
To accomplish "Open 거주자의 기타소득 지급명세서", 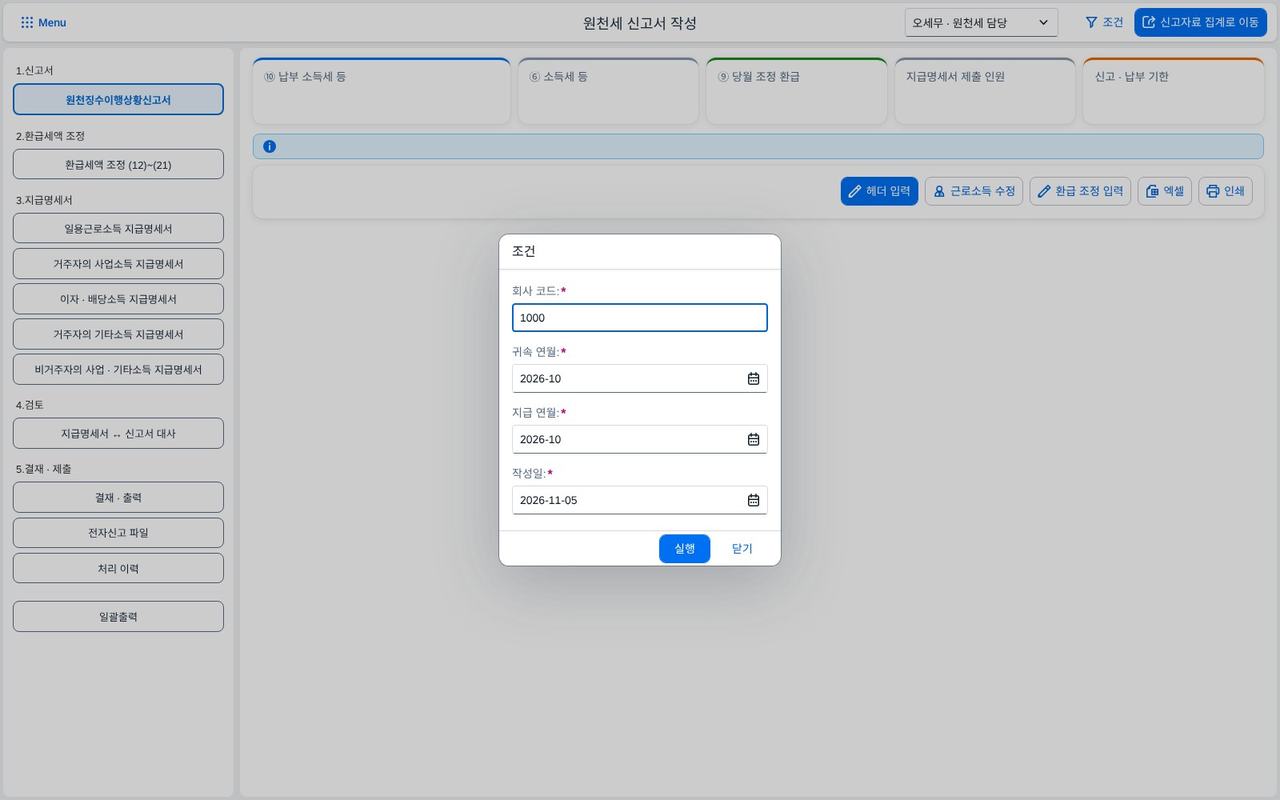I will click(x=118, y=334).
